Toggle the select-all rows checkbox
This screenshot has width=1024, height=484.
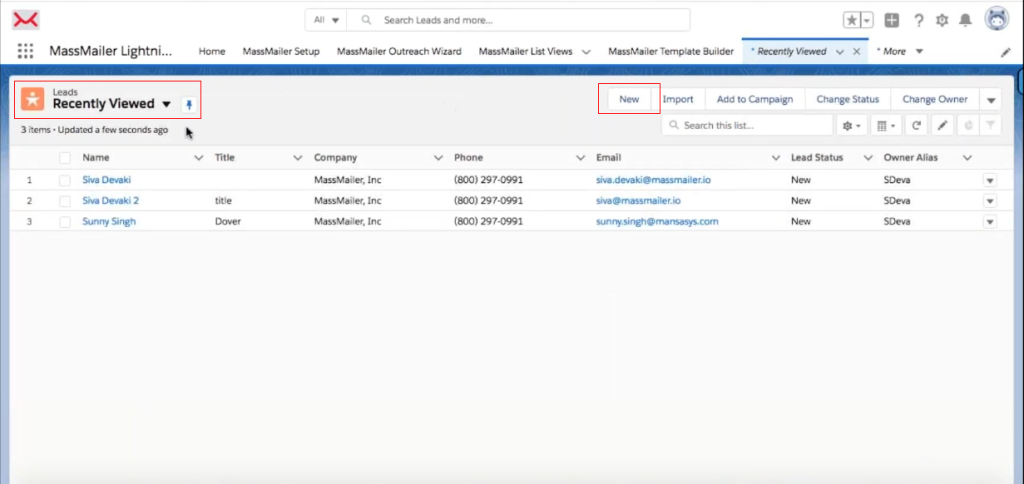click(x=65, y=158)
